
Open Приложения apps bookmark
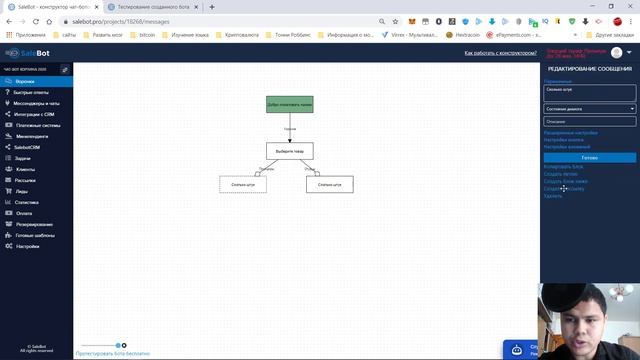[x=26, y=35]
